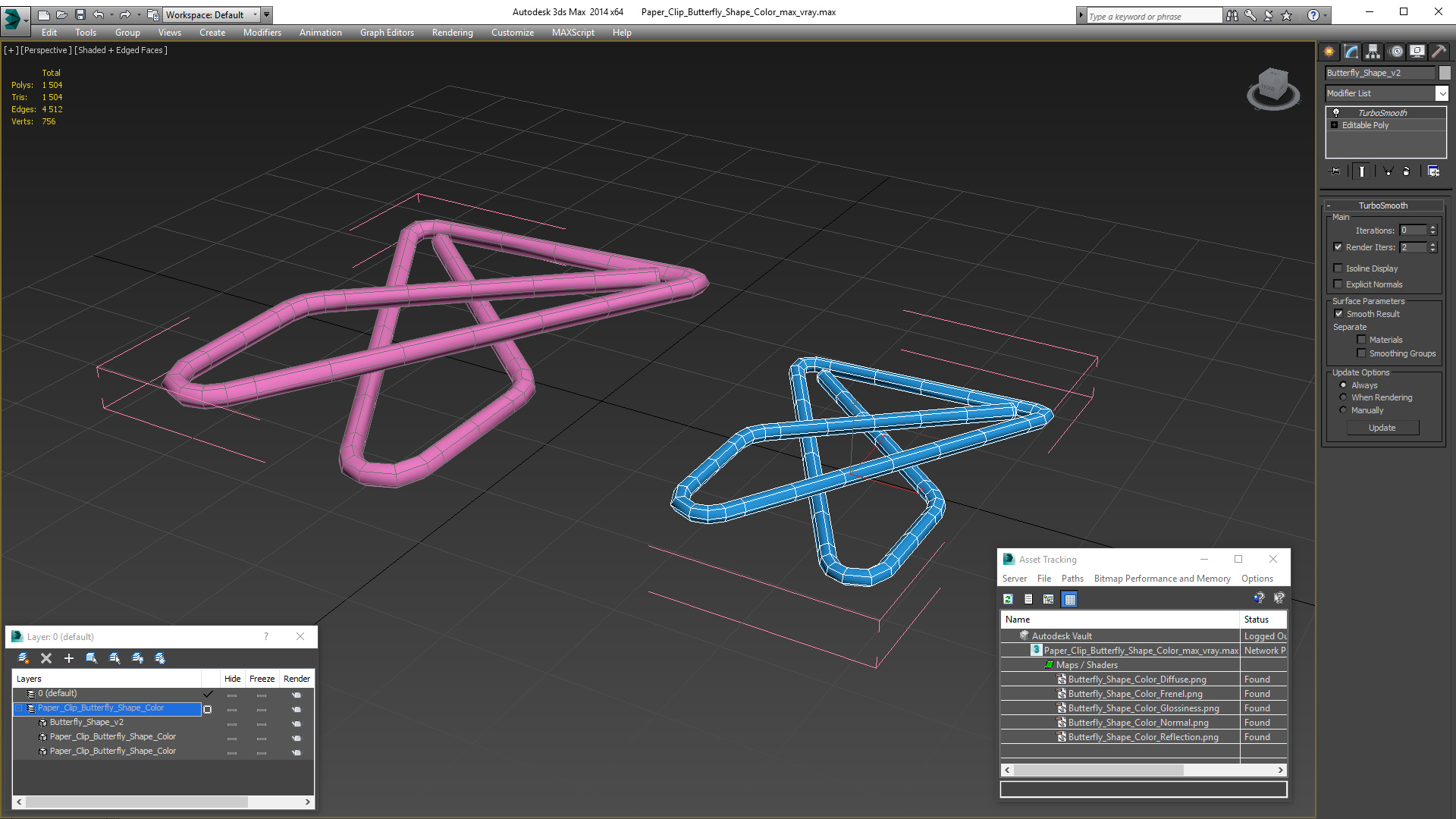Click Make Unique icon in modifier stack

pyautogui.click(x=1388, y=171)
